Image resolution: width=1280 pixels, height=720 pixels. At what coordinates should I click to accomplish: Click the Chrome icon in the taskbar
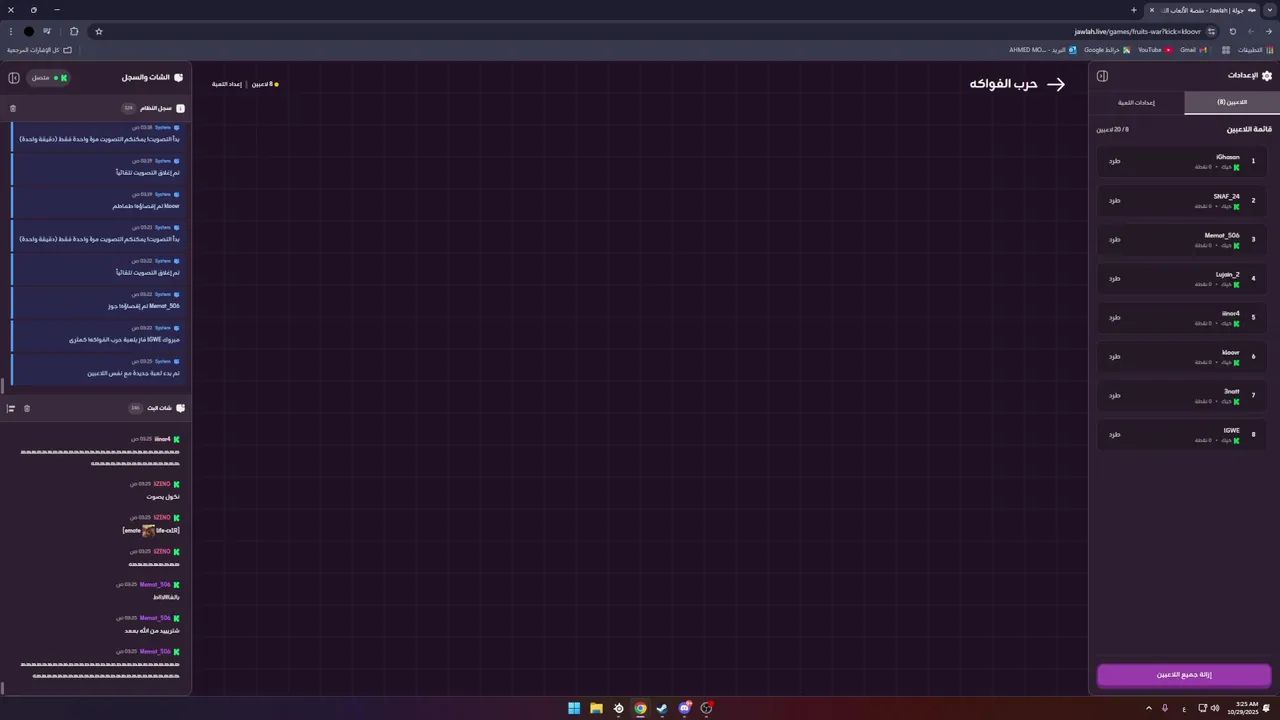pyautogui.click(x=640, y=708)
